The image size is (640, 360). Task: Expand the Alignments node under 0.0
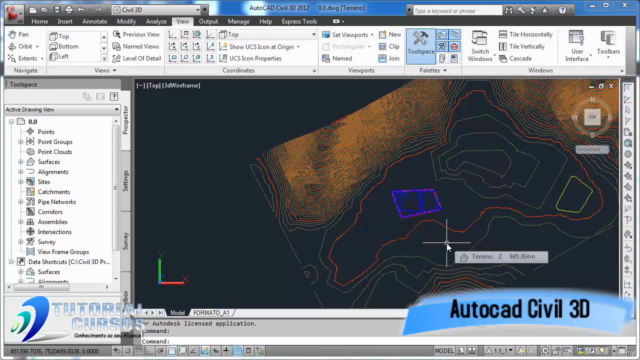tap(20, 172)
